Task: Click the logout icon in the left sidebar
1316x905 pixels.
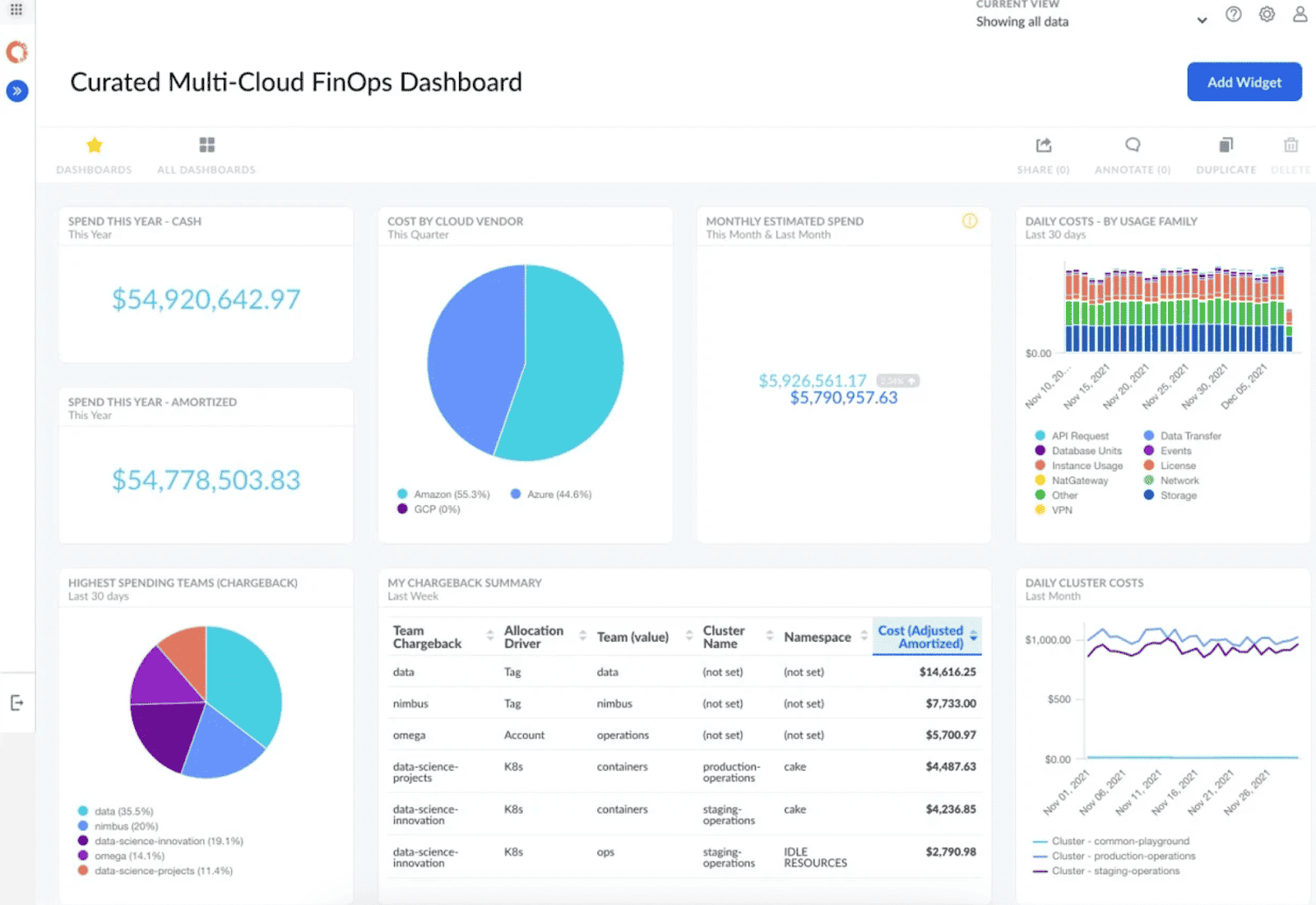Action: [x=17, y=702]
